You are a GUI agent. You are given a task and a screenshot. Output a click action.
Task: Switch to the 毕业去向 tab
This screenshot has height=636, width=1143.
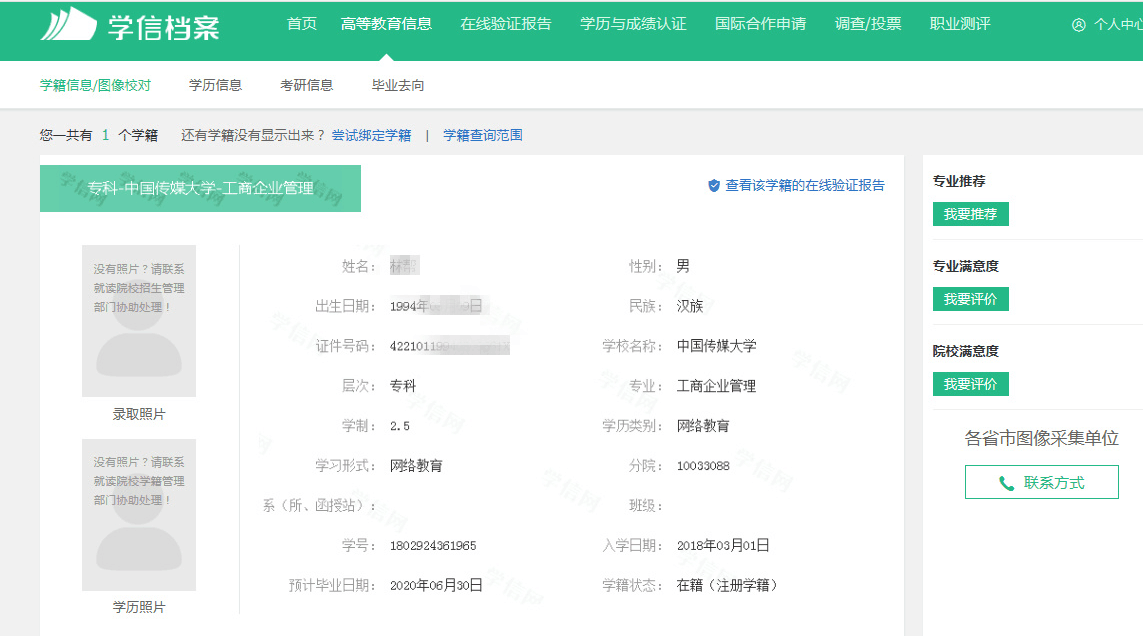tap(398, 85)
